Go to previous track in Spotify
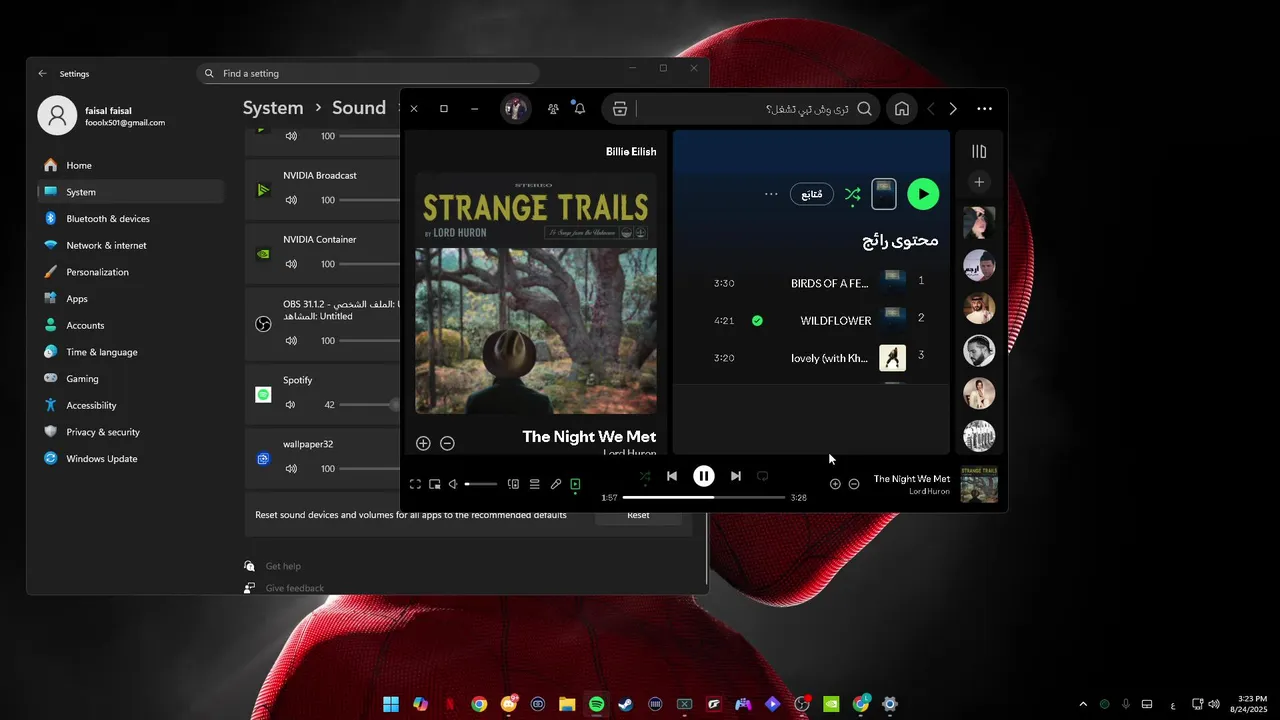Viewport: 1280px width, 720px height. pos(672,476)
